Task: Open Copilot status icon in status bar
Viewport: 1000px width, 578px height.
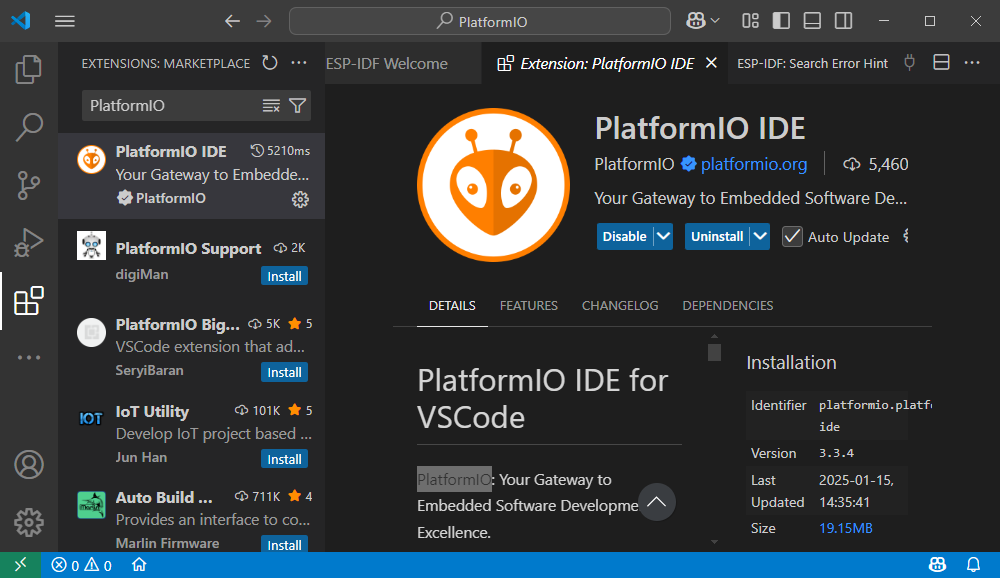Action: tap(938, 565)
